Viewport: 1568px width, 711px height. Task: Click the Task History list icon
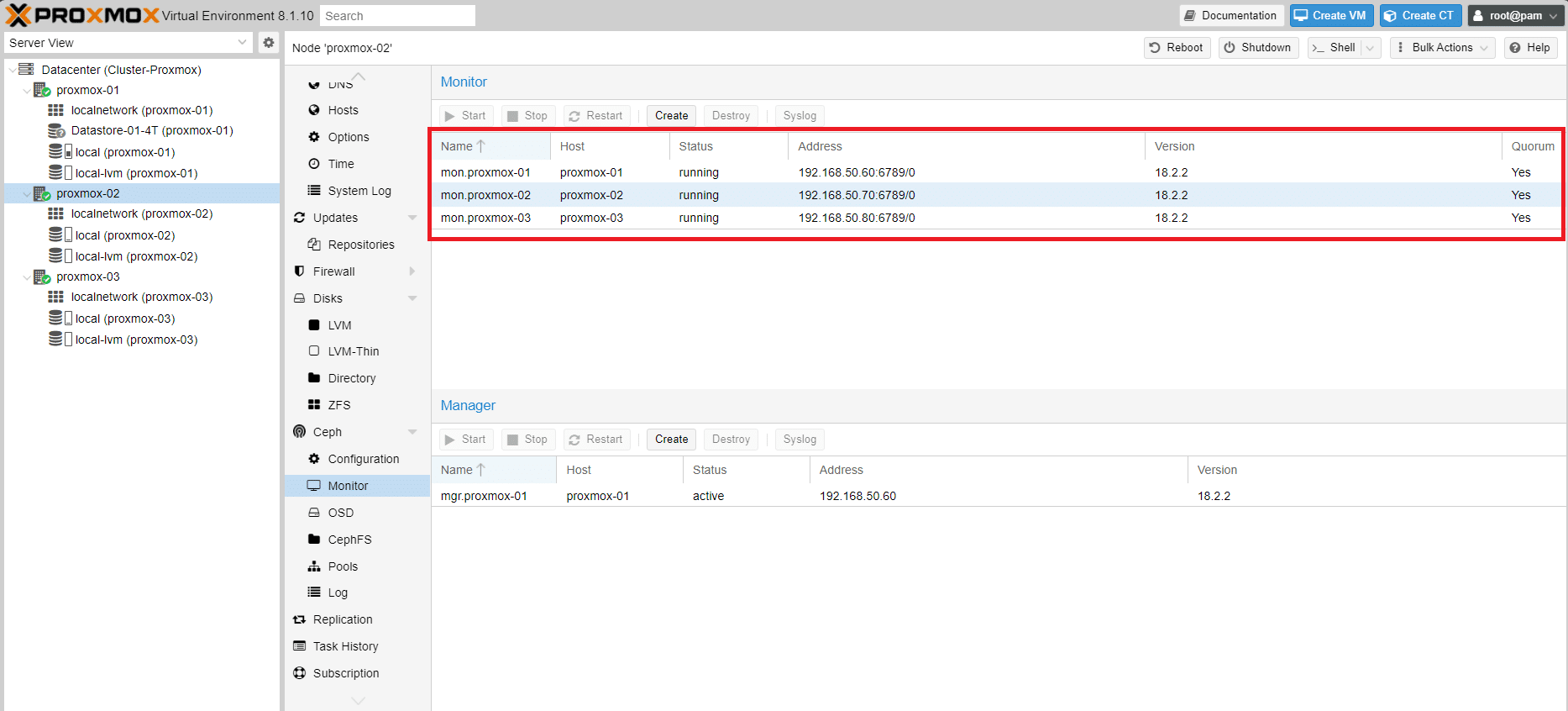(x=300, y=646)
